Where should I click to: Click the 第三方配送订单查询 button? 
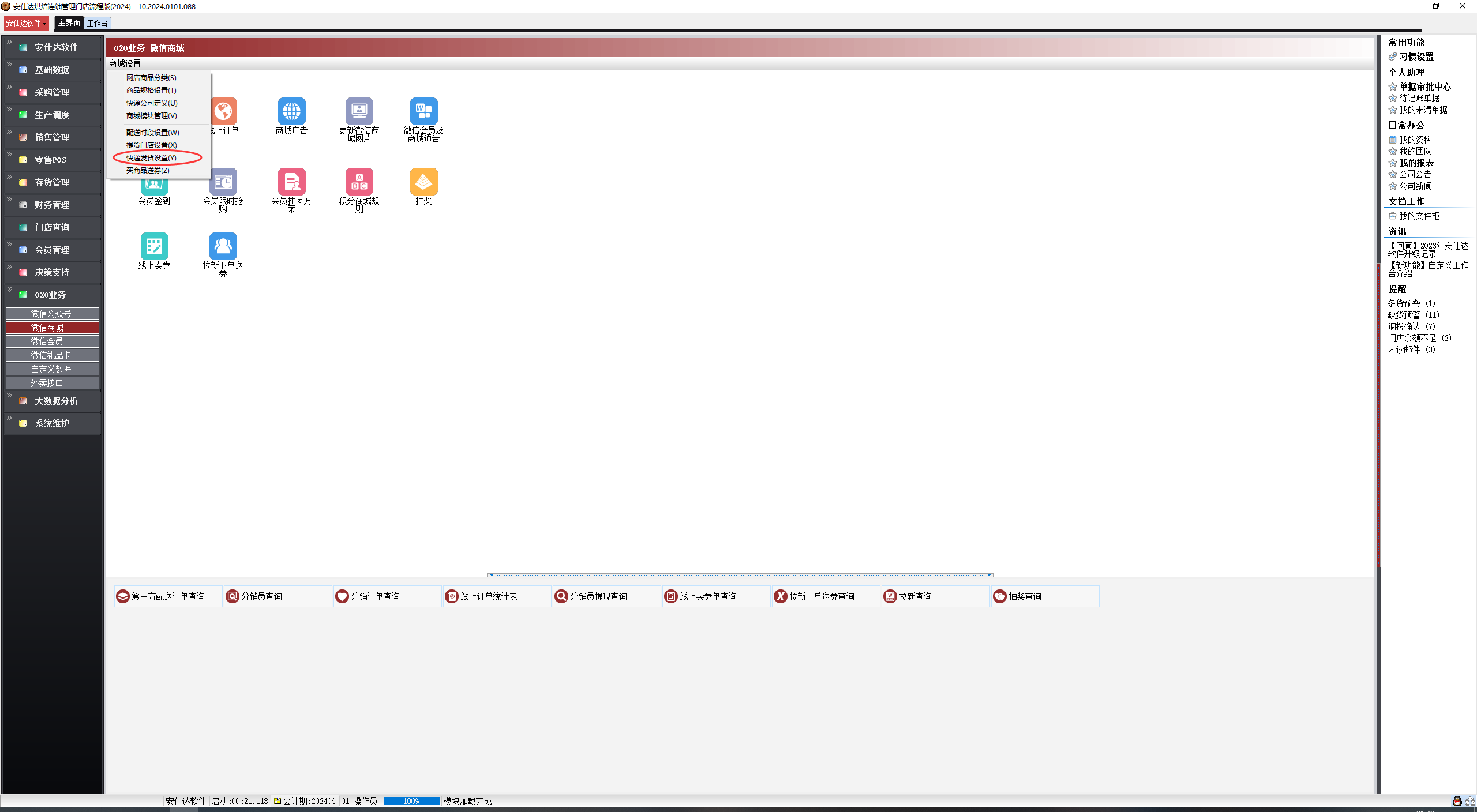pos(167,596)
